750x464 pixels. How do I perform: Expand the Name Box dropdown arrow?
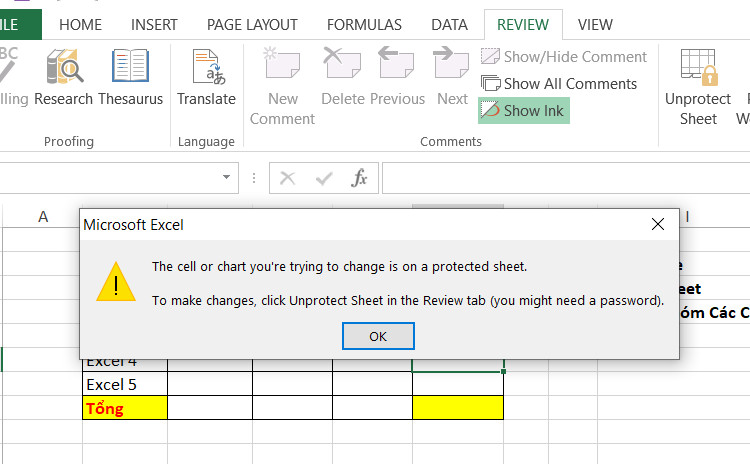point(226,177)
